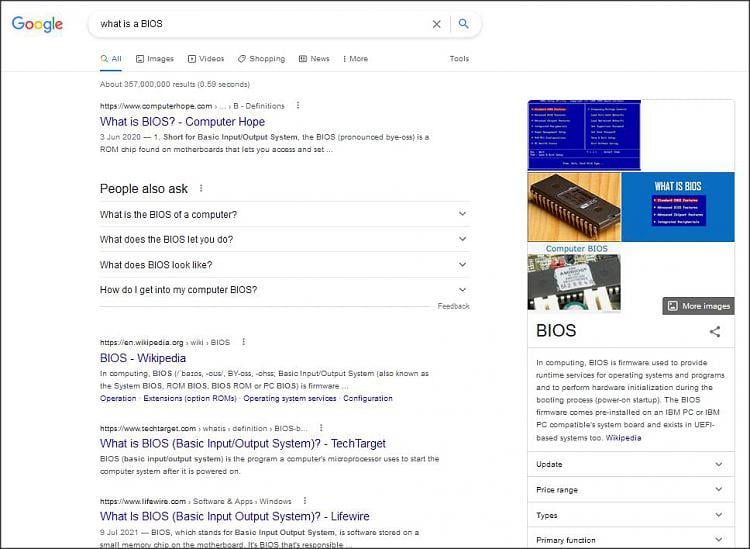Open the blue BIOS setup screen thumbnail

(584, 135)
